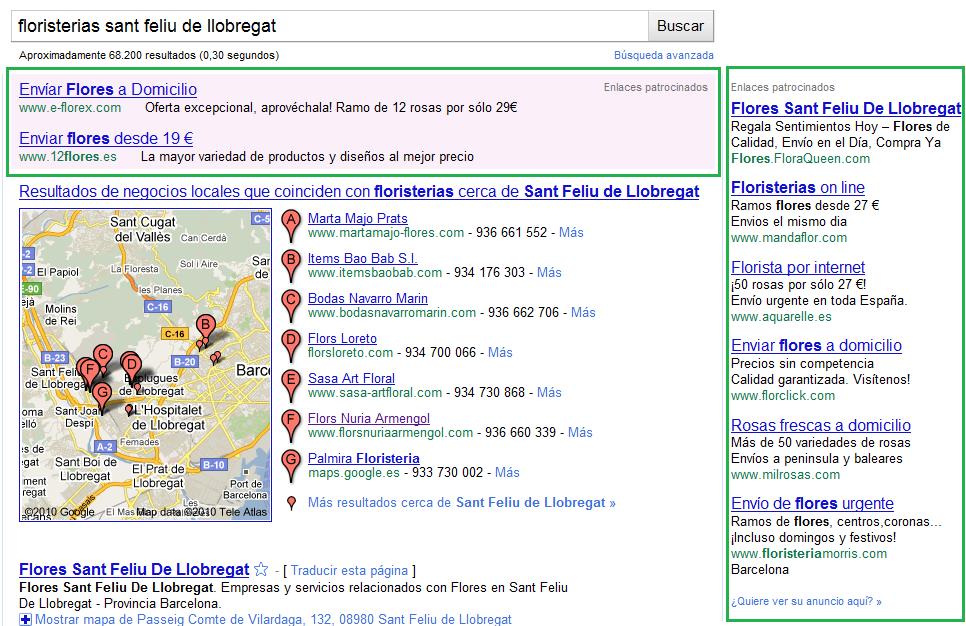This screenshot has width=966, height=626.
Task: Open sidebar ad Envío de flores urgente
Action: pyautogui.click(x=812, y=503)
